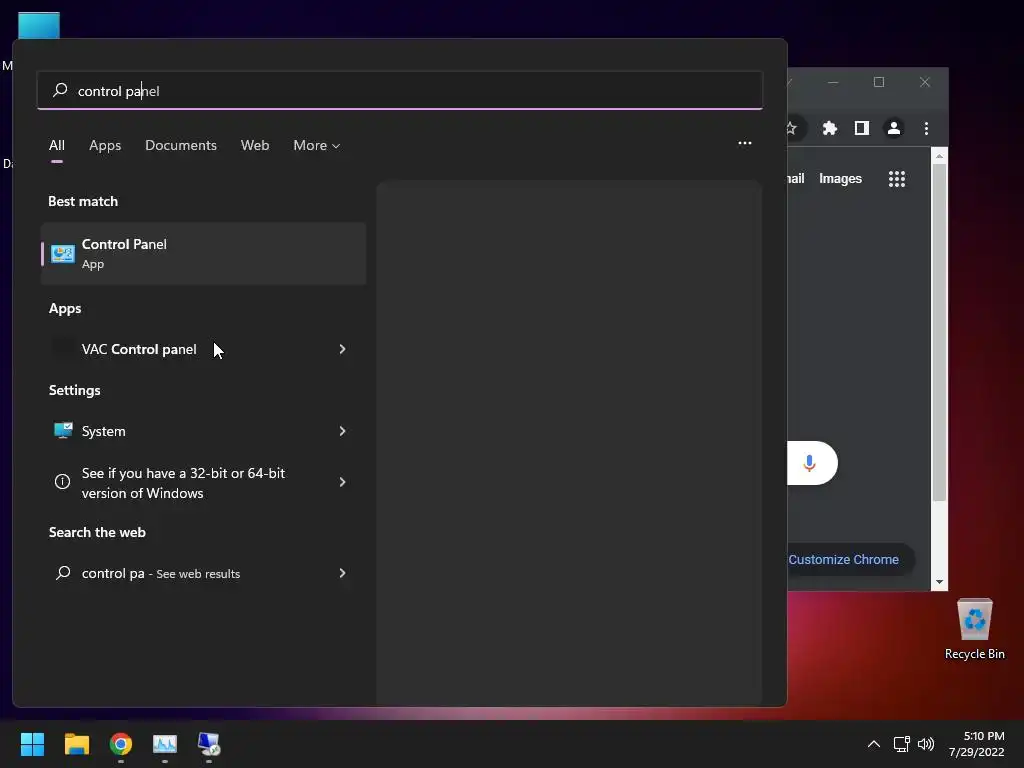
Task: Click inside the control panel search field
Action: point(400,90)
